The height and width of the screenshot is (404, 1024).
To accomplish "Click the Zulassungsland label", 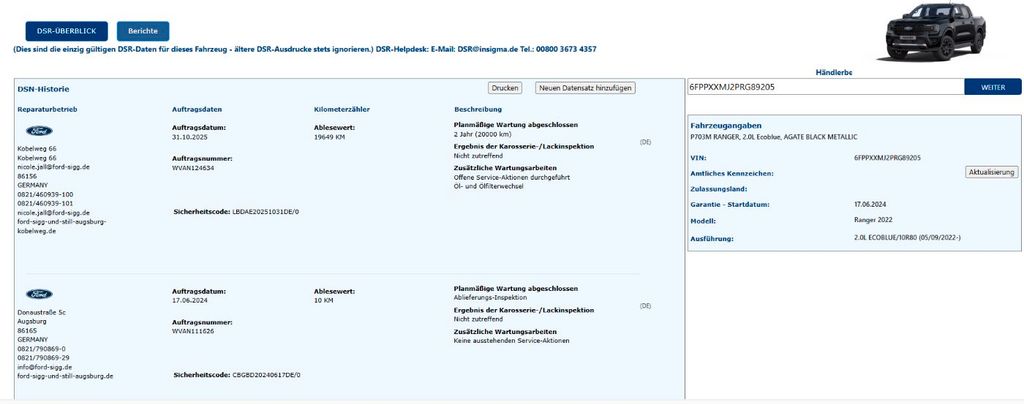I will pyautogui.click(x=719, y=189).
